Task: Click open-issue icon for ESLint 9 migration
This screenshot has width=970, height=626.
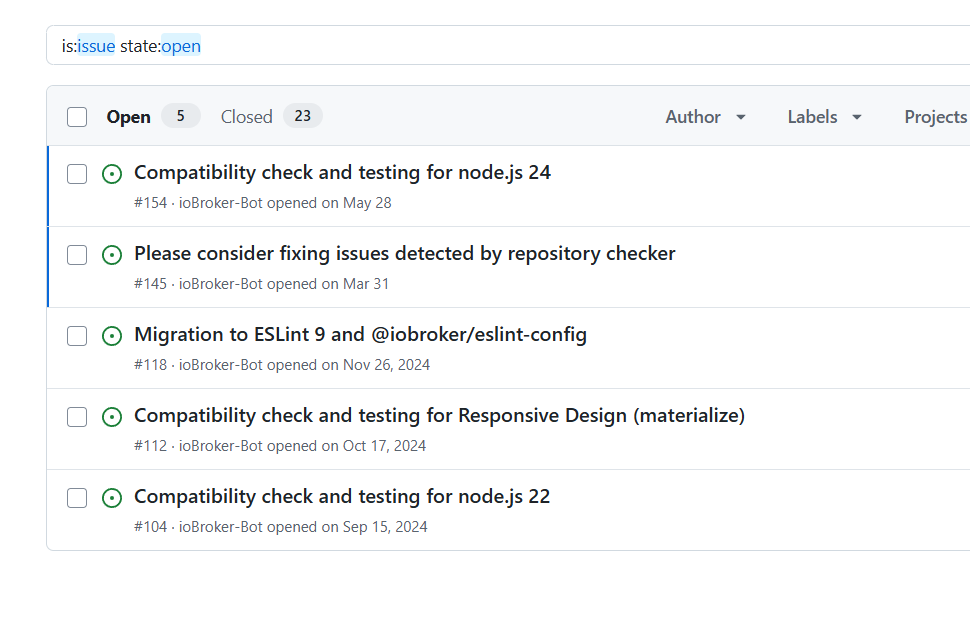Action: coord(112,336)
